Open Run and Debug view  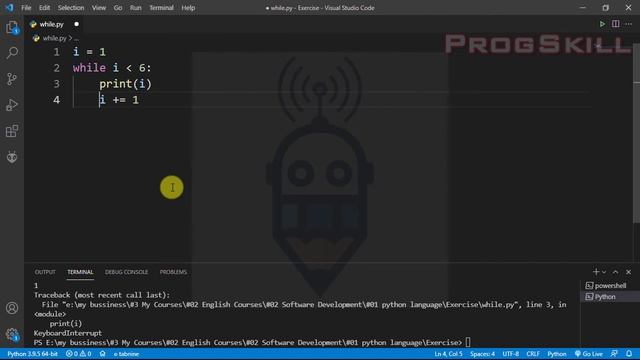click(x=12, y=105)
